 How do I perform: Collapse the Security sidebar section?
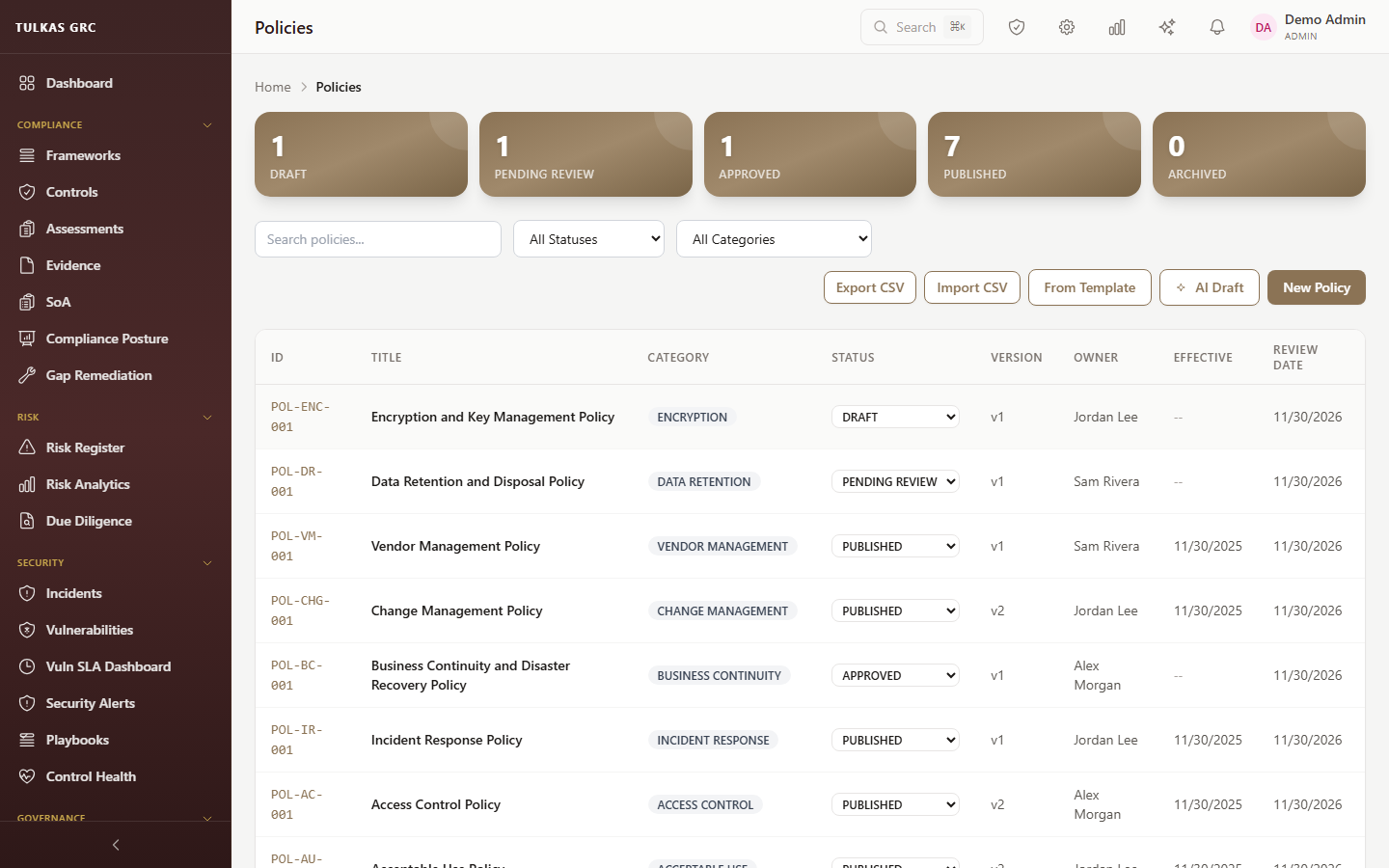click(x=207, y=563)
